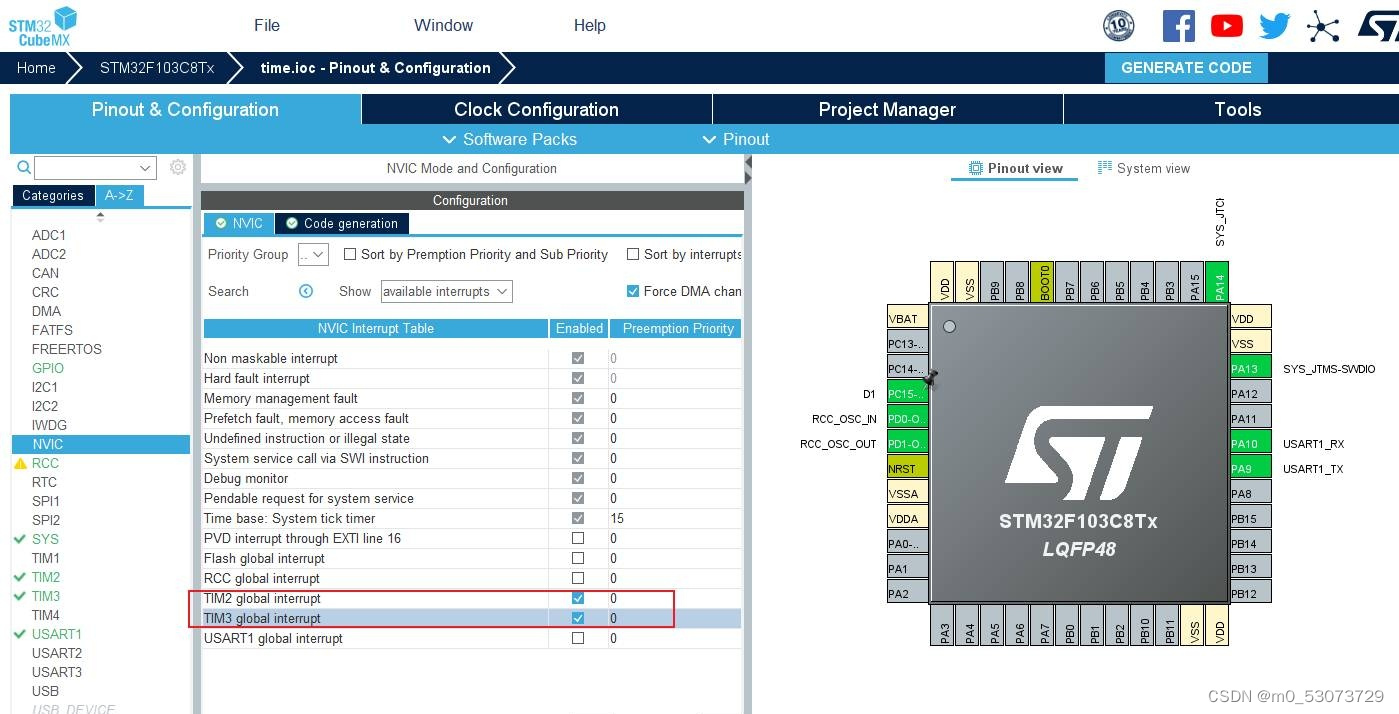Open the Help menu
1399x714 pixels.
pos(590,25)
